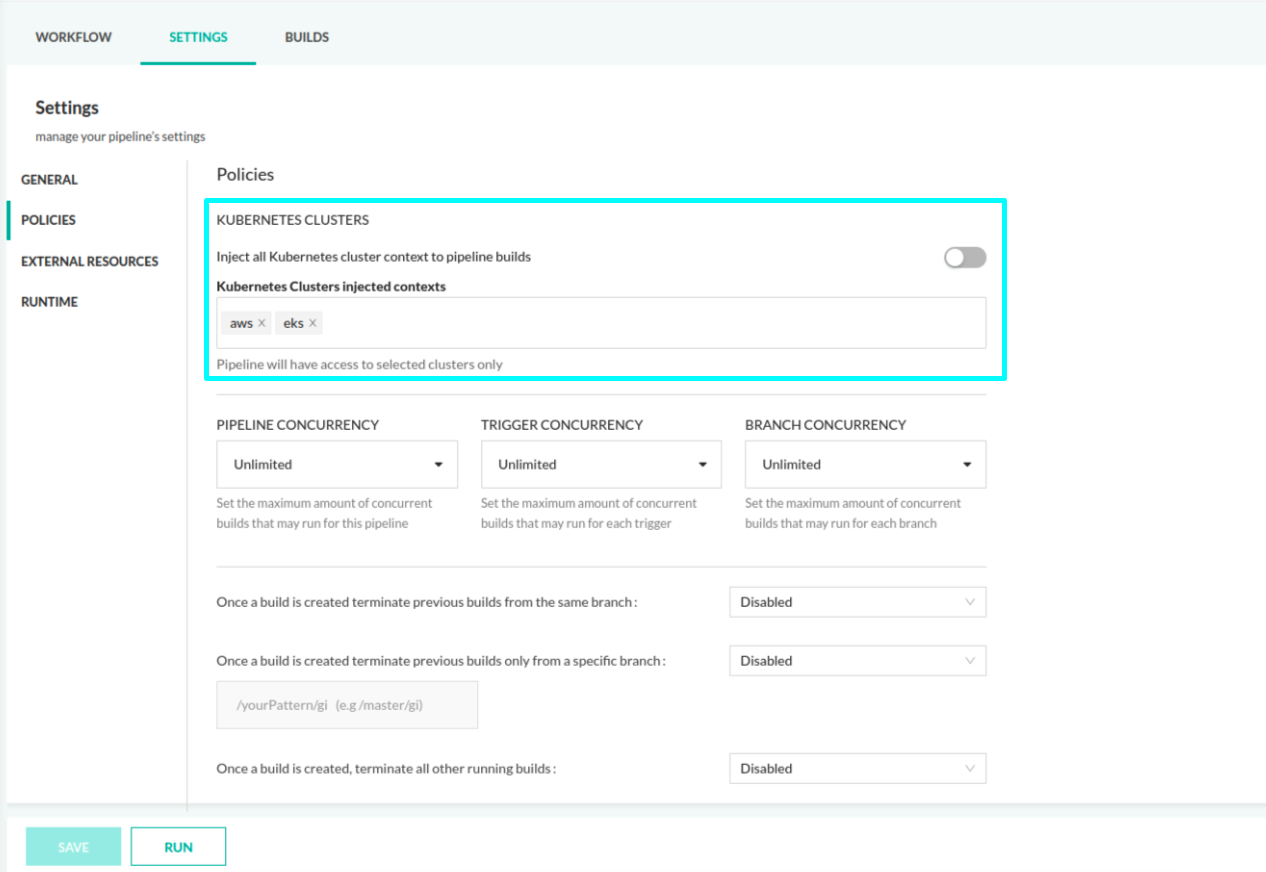
Task: Open the General settings section
Action: coord(49,180)
